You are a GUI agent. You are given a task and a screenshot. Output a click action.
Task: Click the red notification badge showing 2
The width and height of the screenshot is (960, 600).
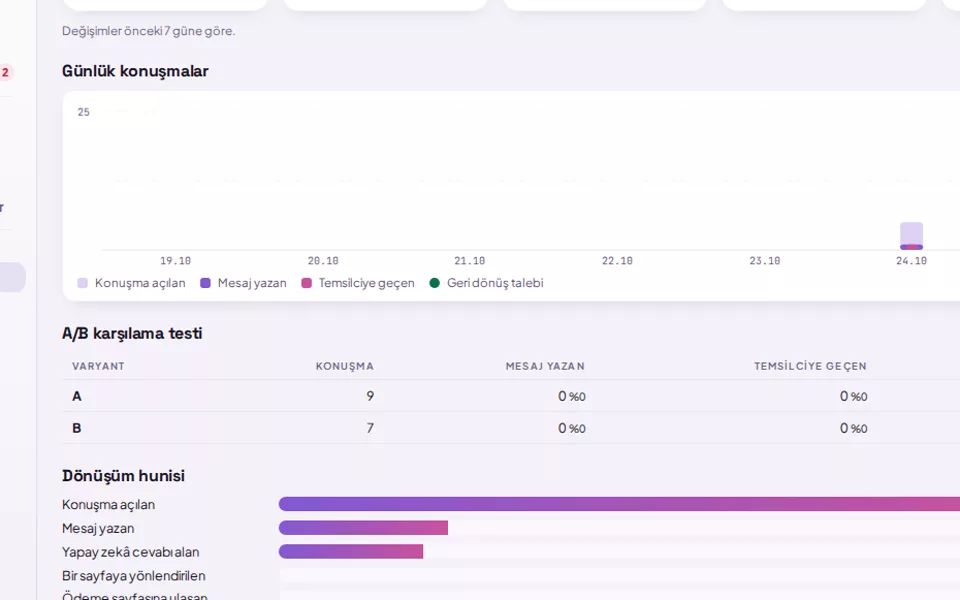6,72
